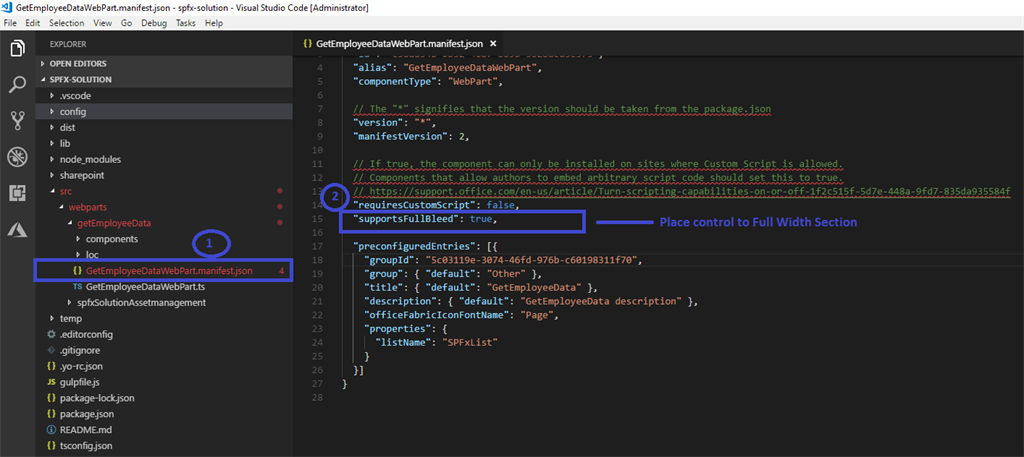Open the Azure view icon

pyautogui.click(x=18, y=228)
